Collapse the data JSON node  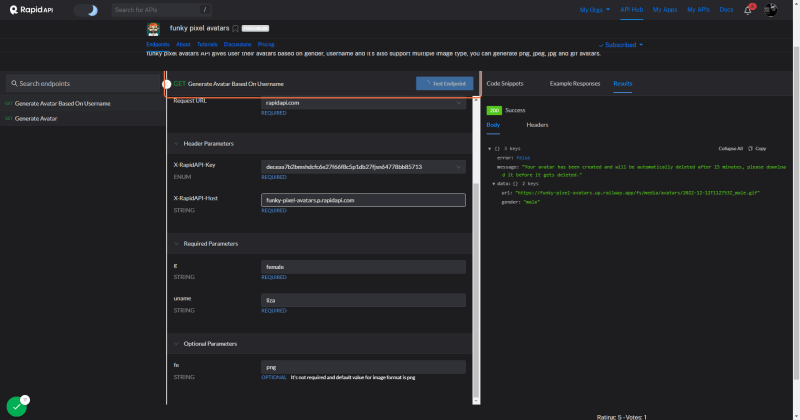point(493,183)
